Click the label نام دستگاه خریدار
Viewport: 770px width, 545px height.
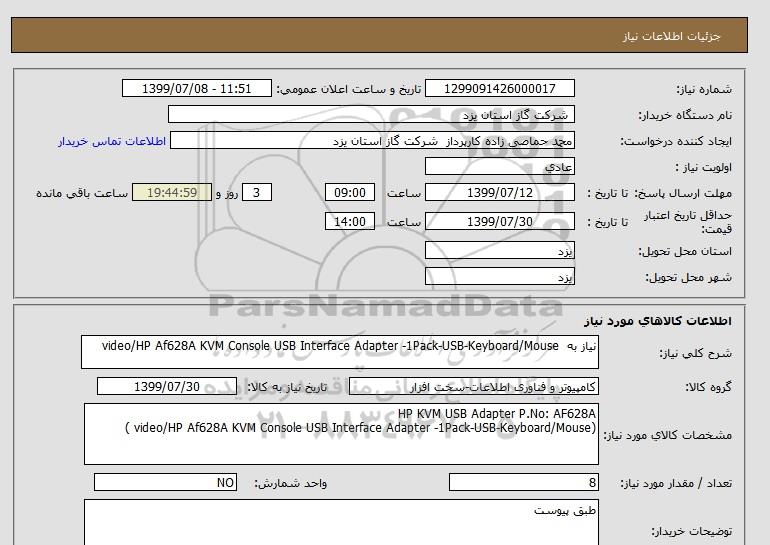[685, 115]
